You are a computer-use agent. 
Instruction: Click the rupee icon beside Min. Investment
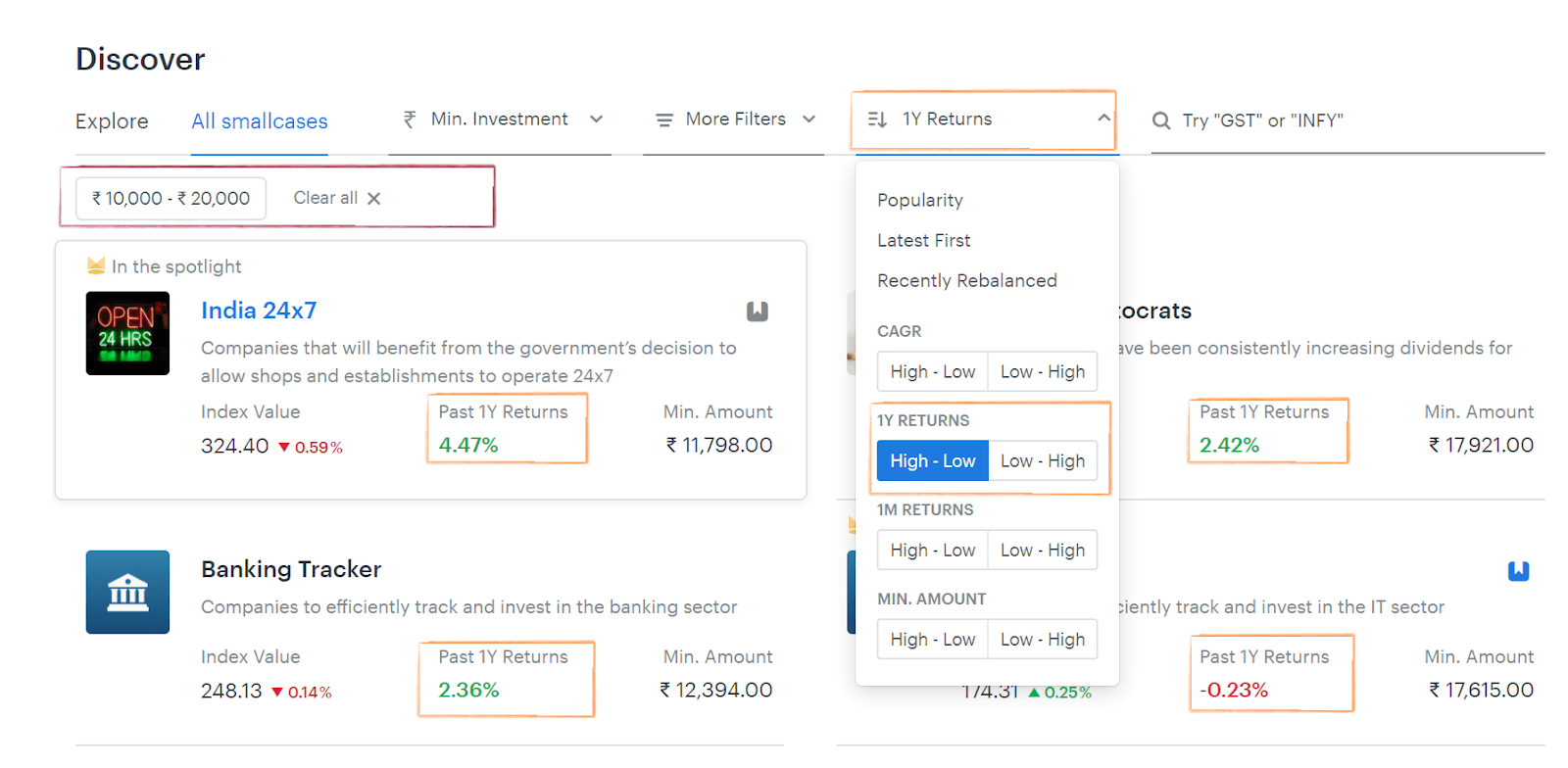point(410,120)
